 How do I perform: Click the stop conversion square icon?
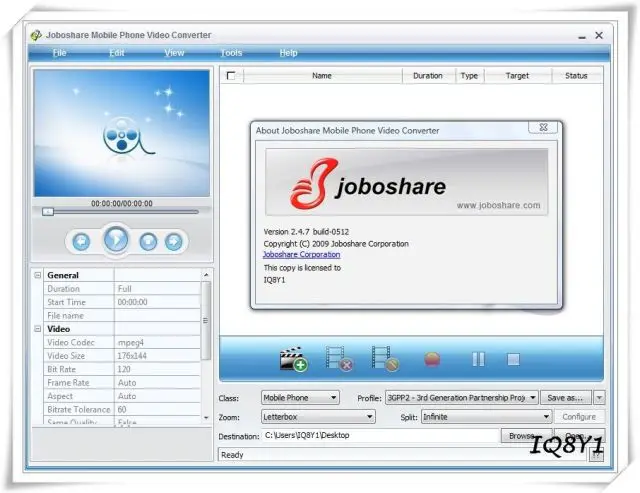click(513, 360)
